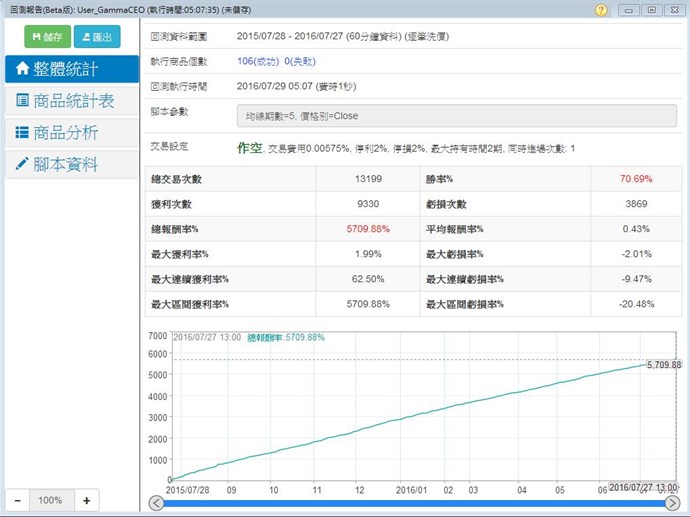Viewport: 690px width, 517px height.
Task: Click the blue chart time range slider
Action: pos(415,504)
